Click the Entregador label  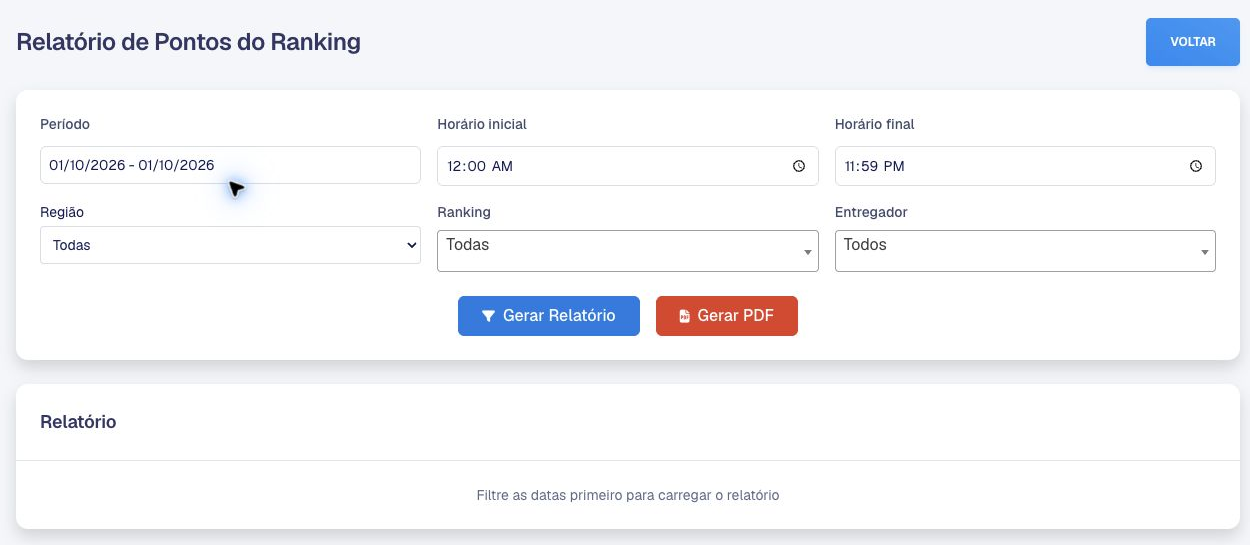(x=871, y=213)
